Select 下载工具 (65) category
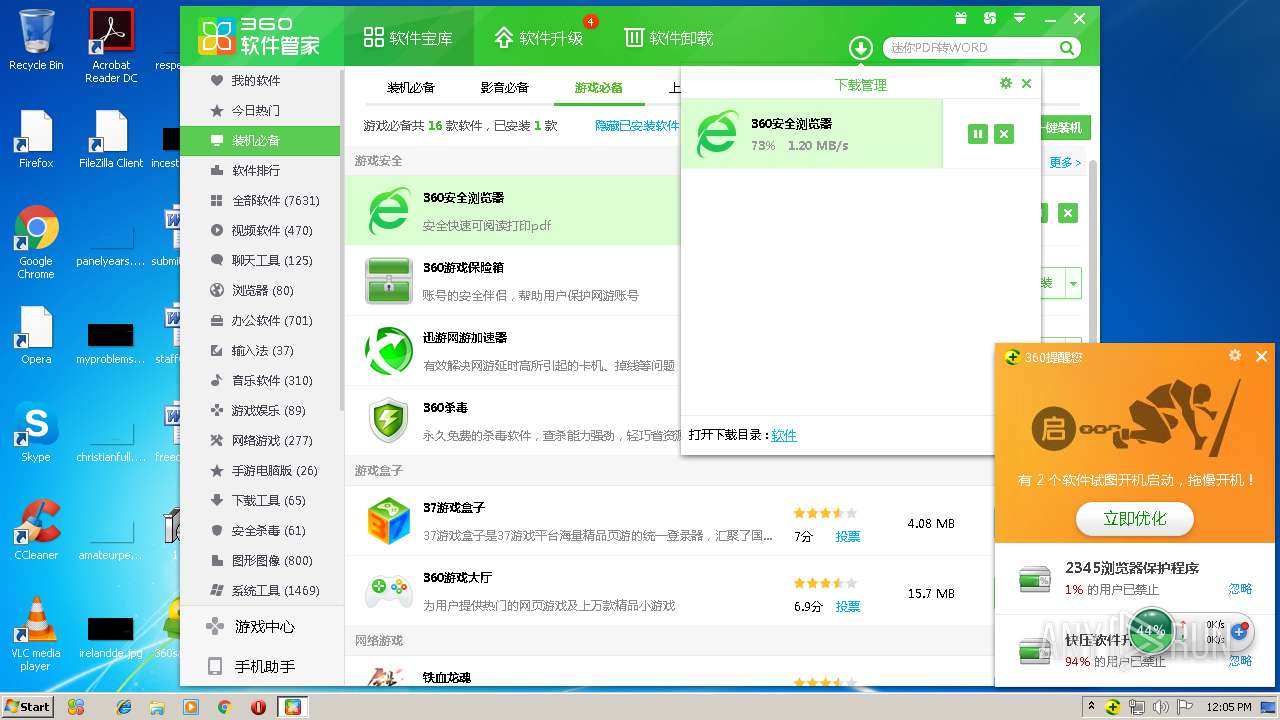Image resolution: width=1280 pixels, height=720 pixels. (x=260, y=500)
